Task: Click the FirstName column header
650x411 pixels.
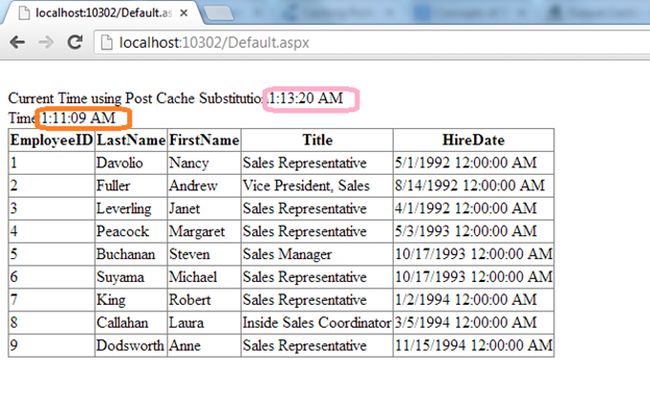Action: (203, 140)
